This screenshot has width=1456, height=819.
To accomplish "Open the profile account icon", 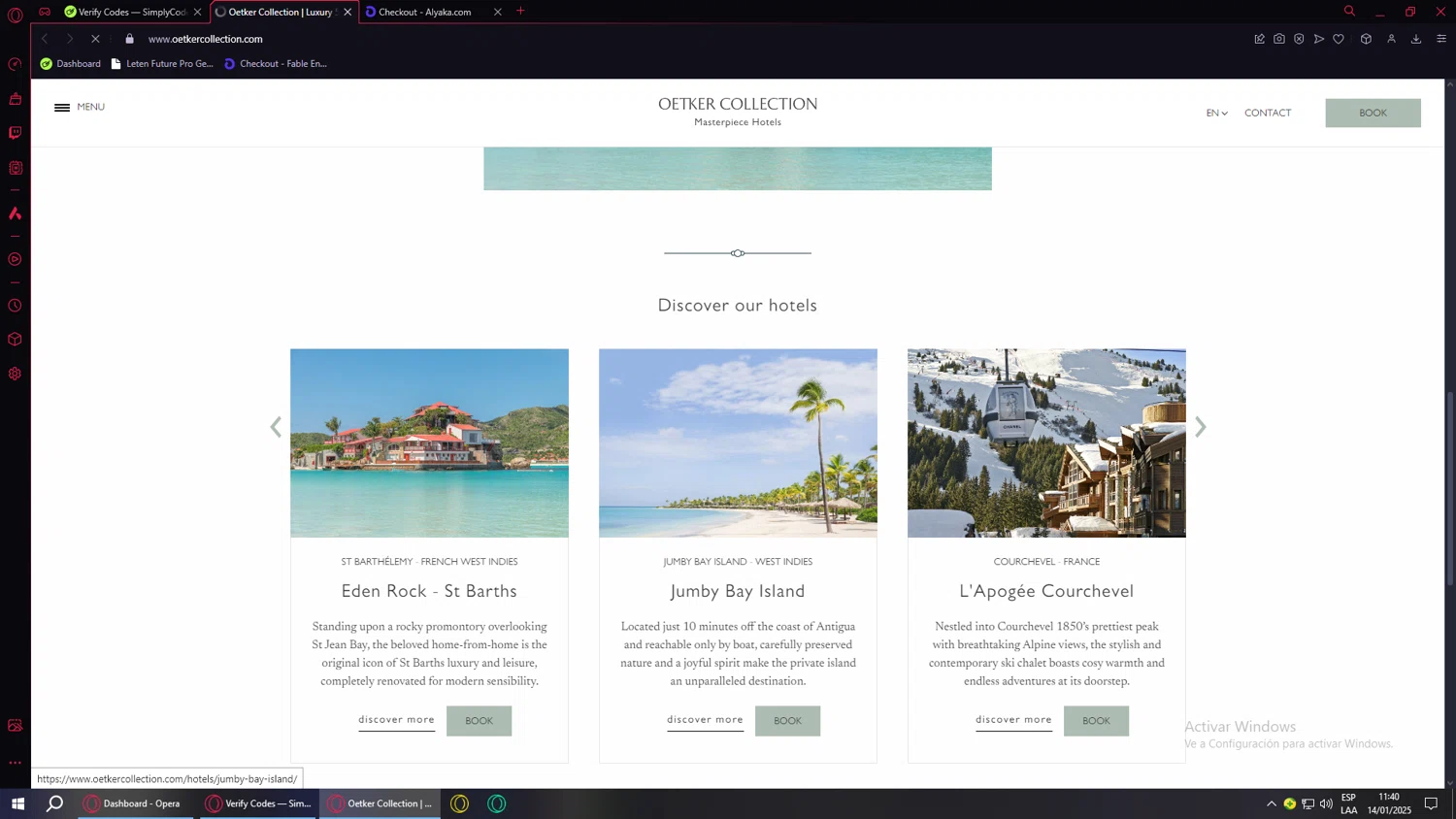I will (1391, 39).
